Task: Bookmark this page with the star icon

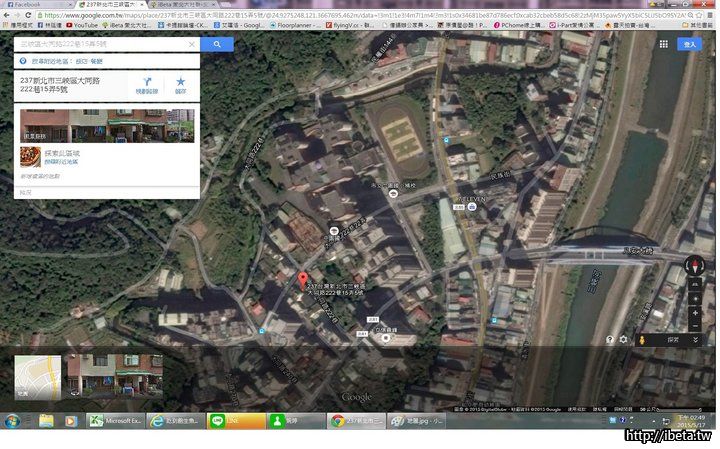Action: 699,15
